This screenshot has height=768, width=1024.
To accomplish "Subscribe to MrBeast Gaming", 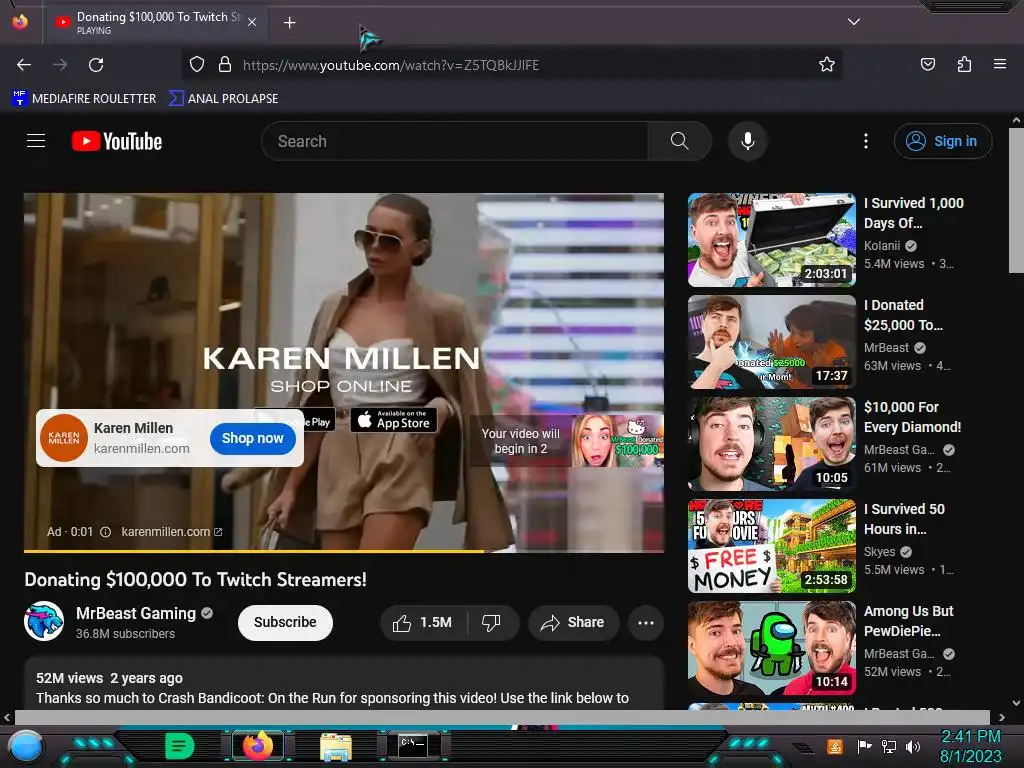I will [285, 622].
